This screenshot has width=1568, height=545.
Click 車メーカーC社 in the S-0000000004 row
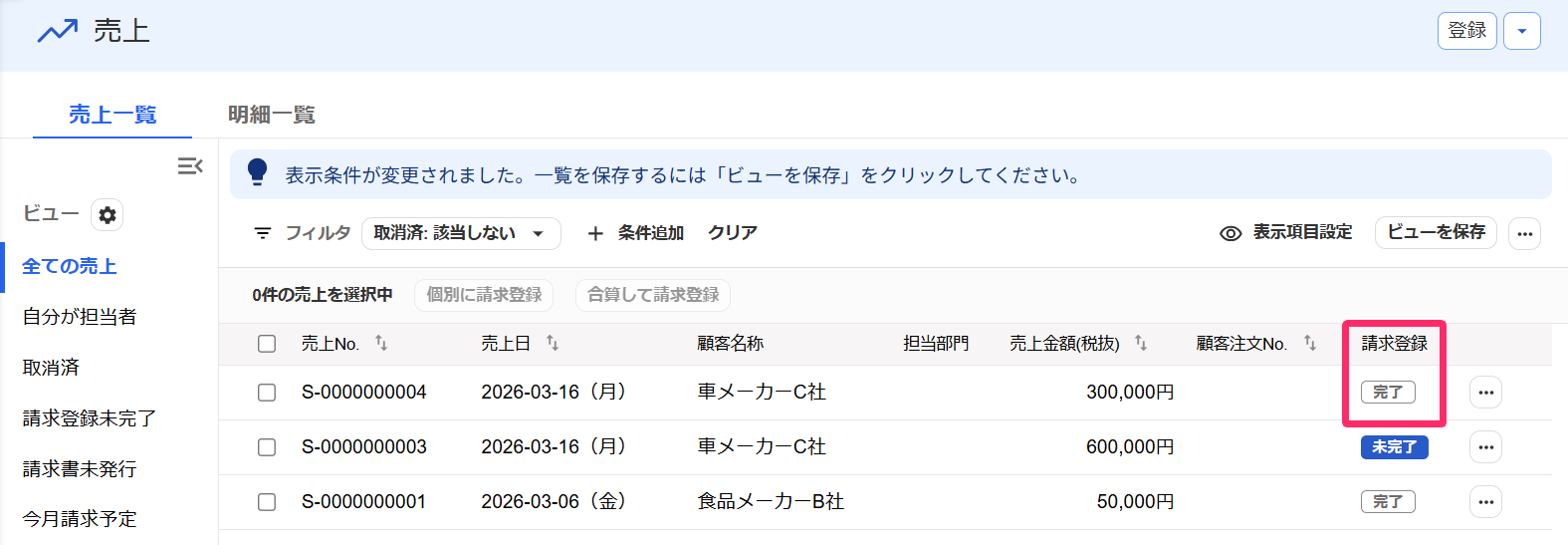pos(762,393)
